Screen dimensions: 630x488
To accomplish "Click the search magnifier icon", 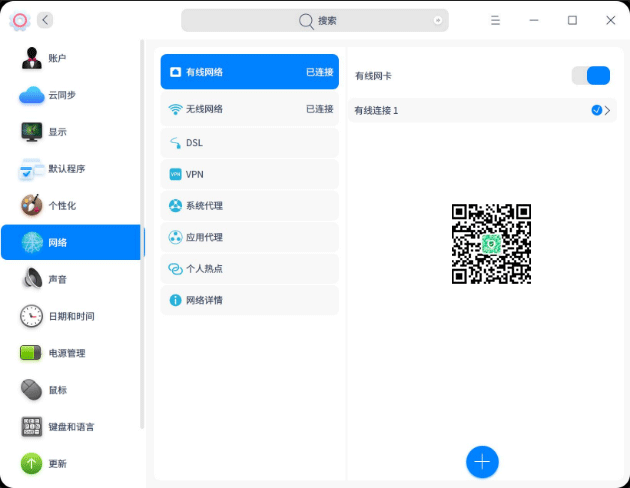I will click(x=306, y=21).
